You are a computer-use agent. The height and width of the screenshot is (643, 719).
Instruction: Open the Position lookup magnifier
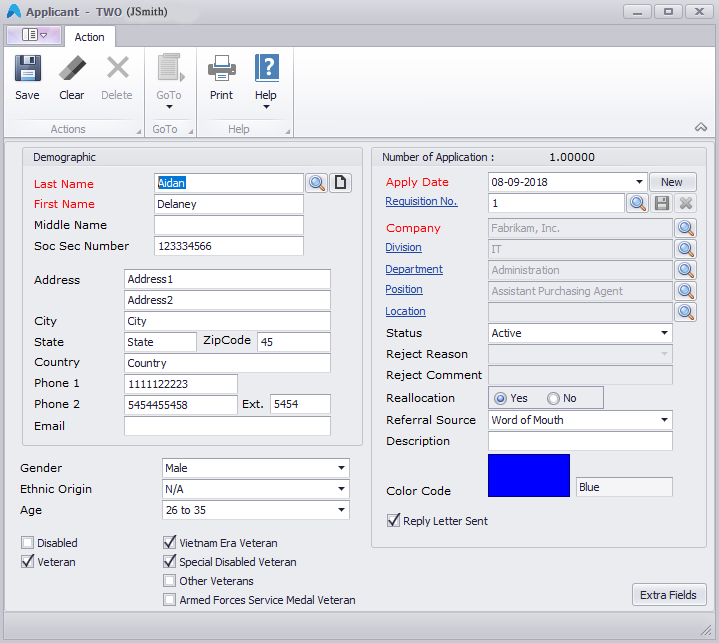[x=686, y=291]
